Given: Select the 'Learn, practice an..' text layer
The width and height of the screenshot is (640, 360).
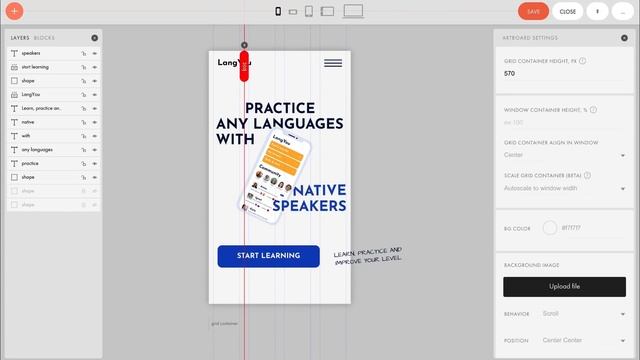Looking at the screenshot, I should pyautogui.click(x=54, y=109).
